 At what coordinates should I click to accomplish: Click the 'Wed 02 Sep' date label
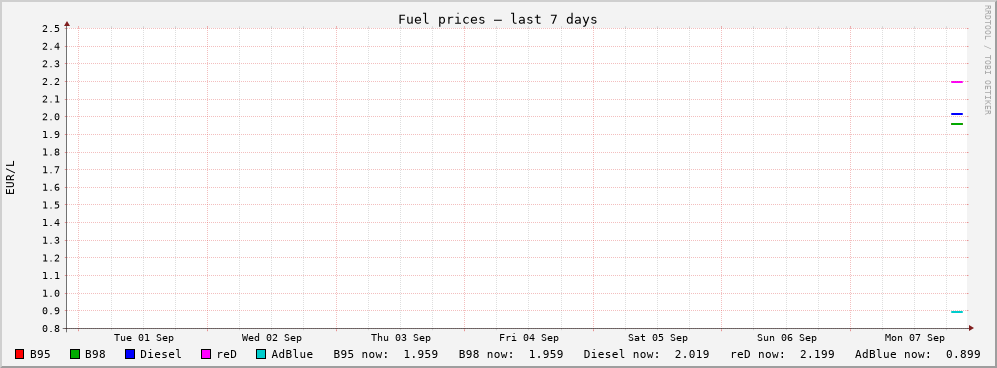pyautogui.click(x=272, y=337)
